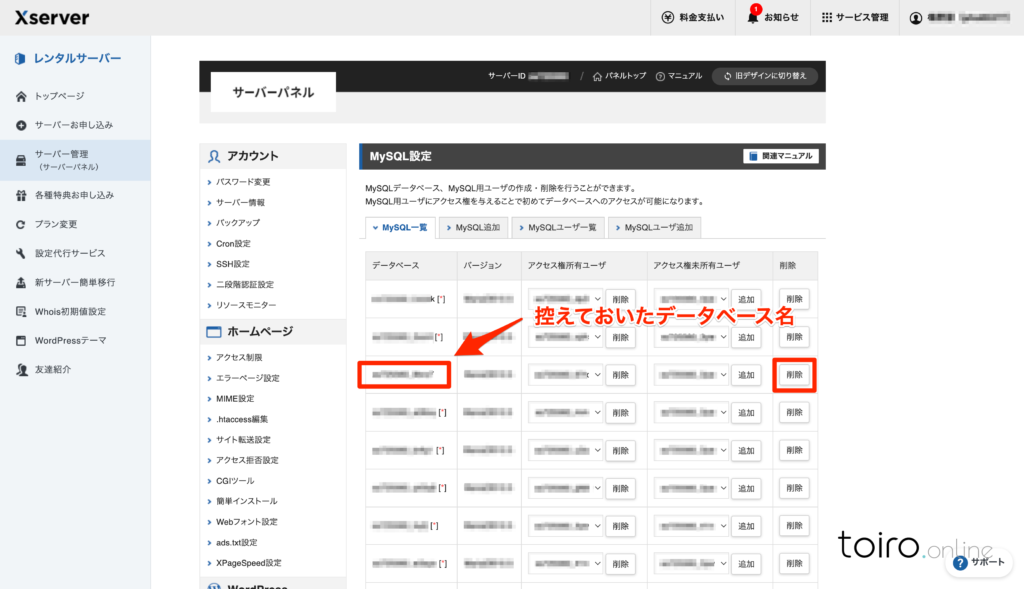
Task: Expand access-owner dropdown in highlighted row
Action: click(x=565, y=374)
